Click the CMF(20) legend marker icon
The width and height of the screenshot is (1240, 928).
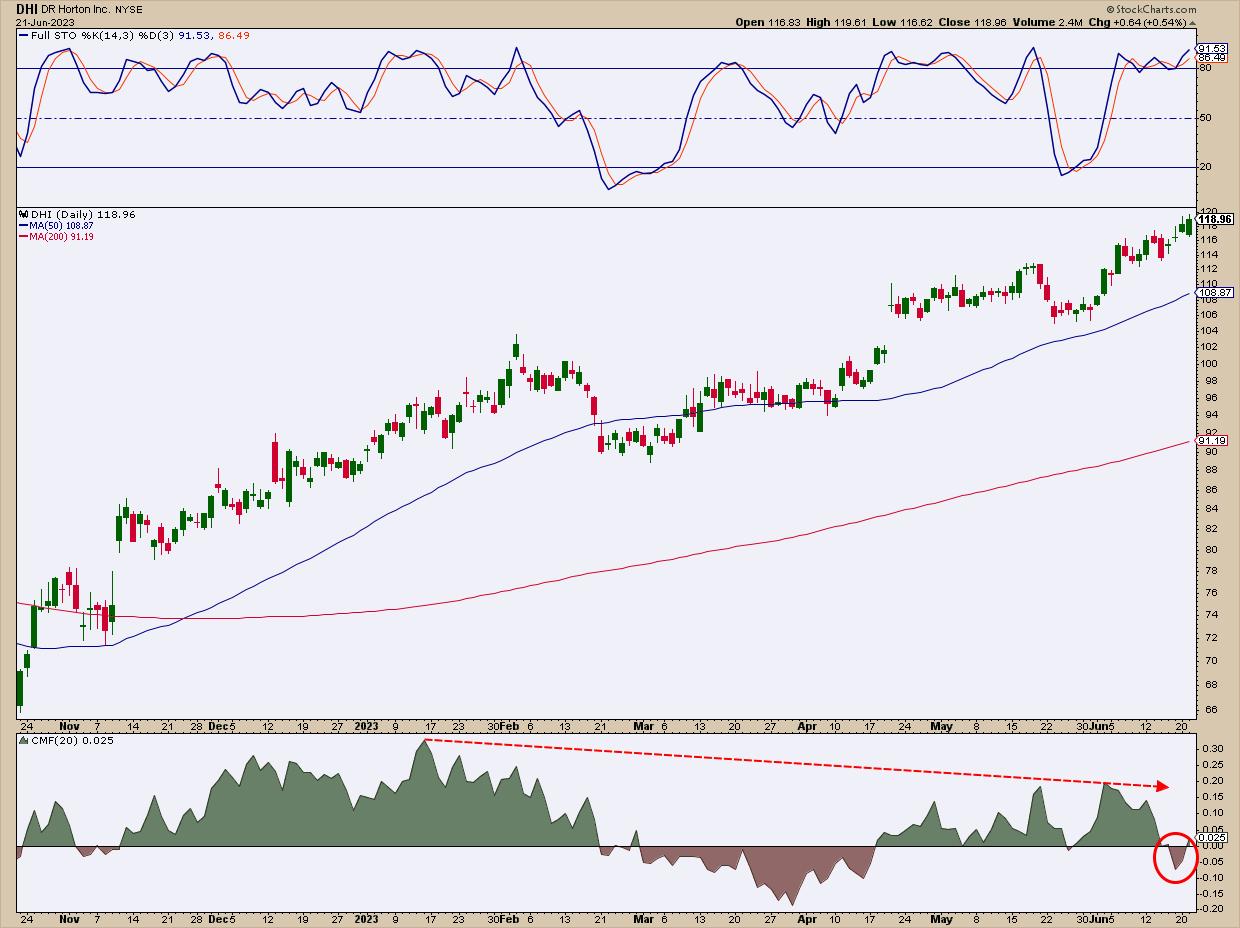[23, 740]
